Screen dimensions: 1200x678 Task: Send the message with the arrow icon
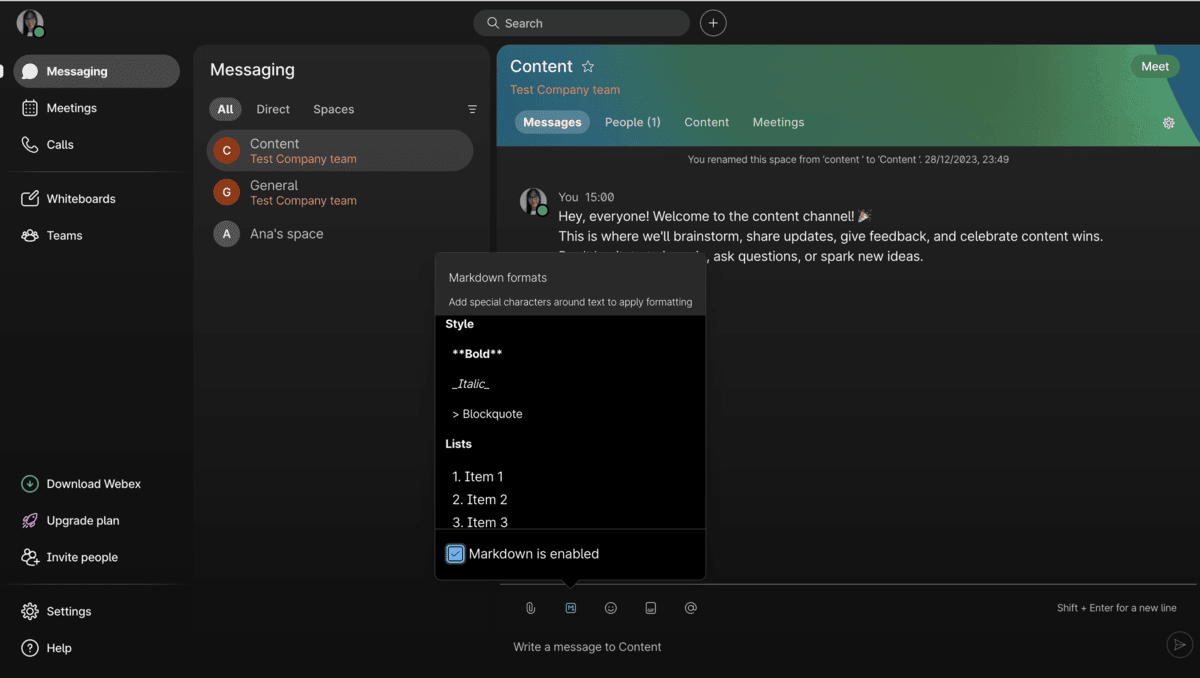tap(1178, 644)
